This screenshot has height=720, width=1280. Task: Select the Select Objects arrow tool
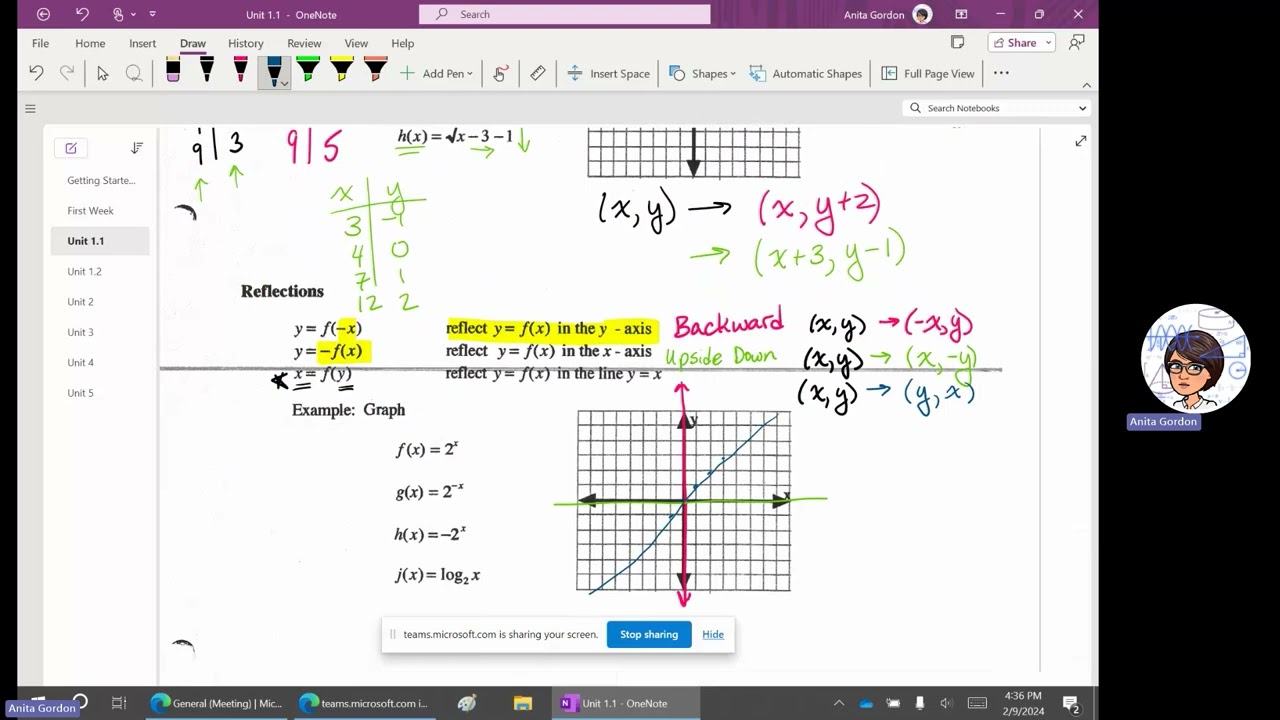(102, 73)
